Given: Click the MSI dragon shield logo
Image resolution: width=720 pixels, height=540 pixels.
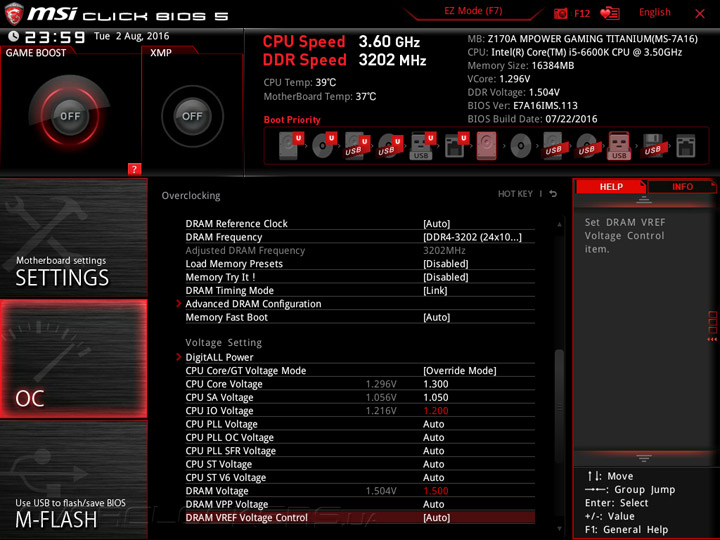Looking at the screenshot, I should [14, 14].
